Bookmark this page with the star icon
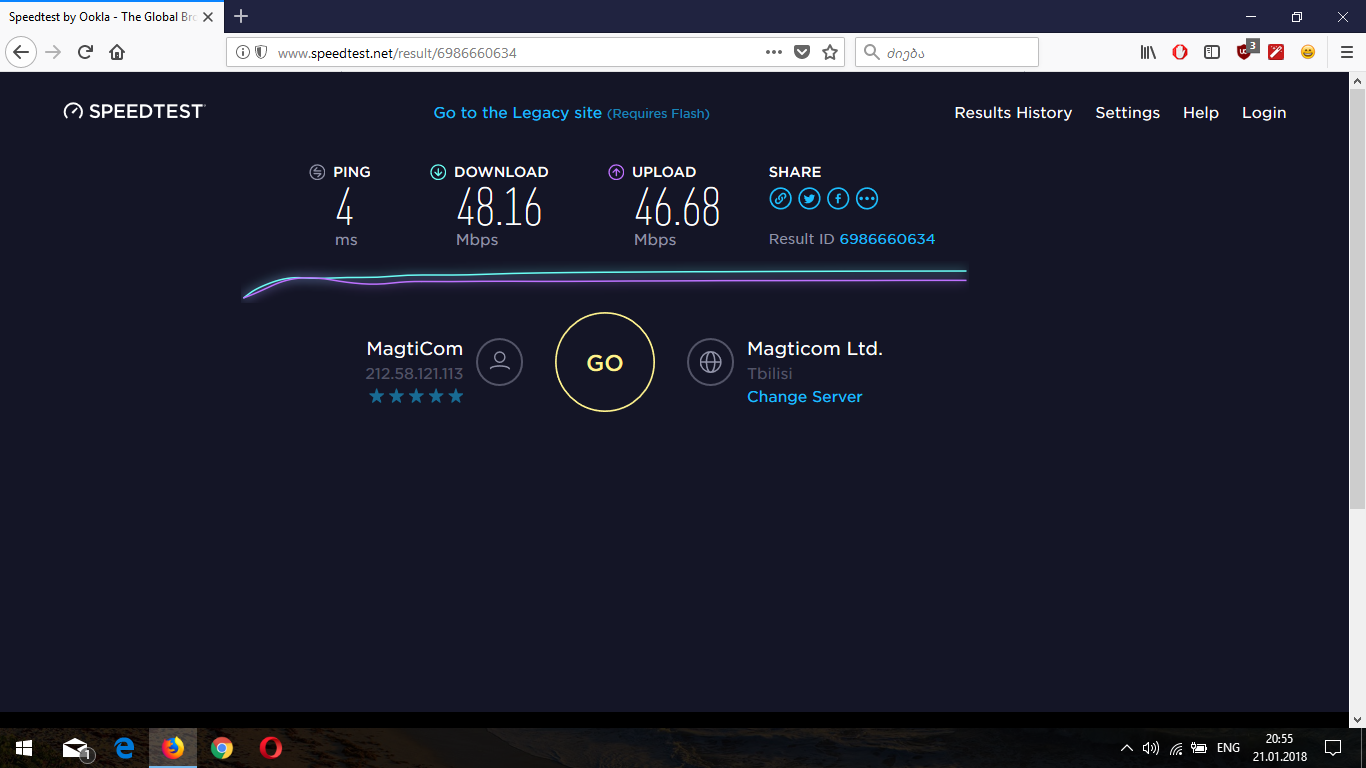Viewport: 1366px width, 768px height. (x=830, y=52)
